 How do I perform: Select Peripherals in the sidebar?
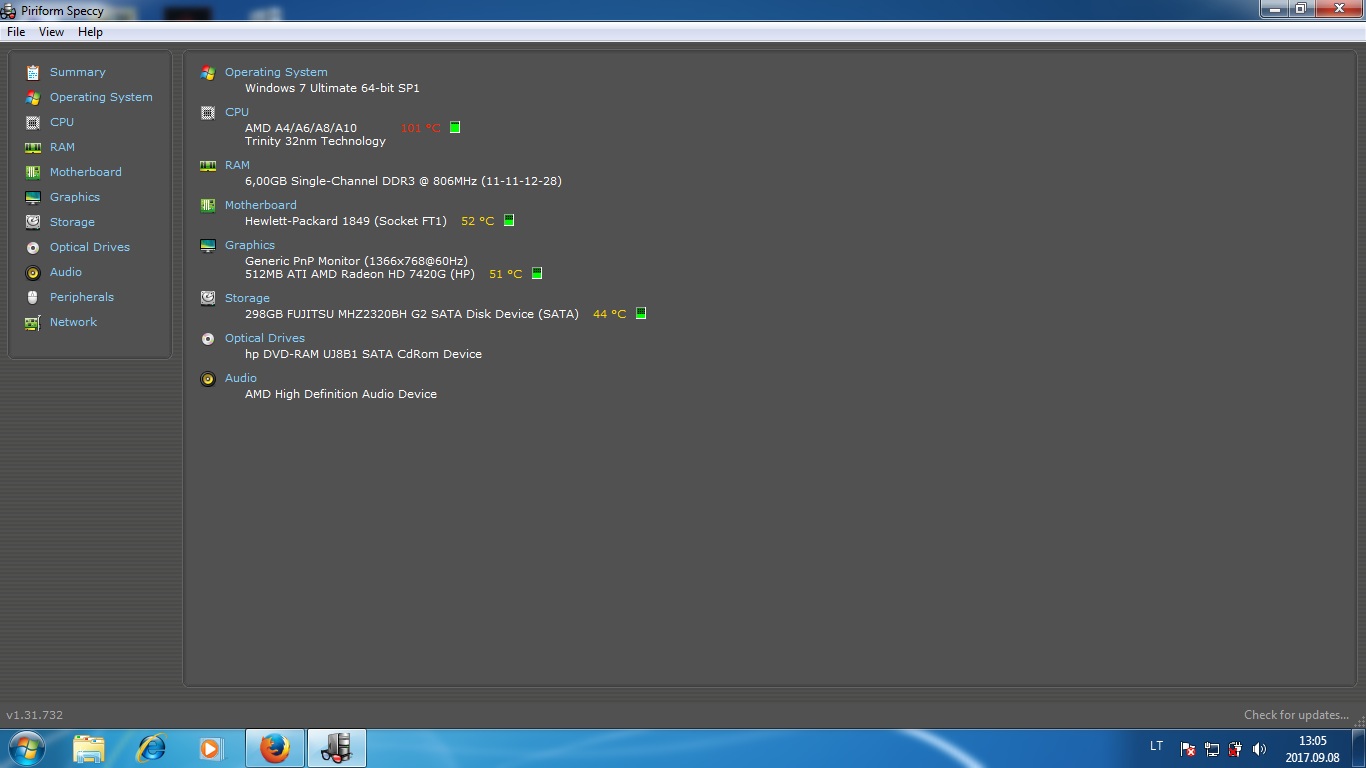coord(82,297)
